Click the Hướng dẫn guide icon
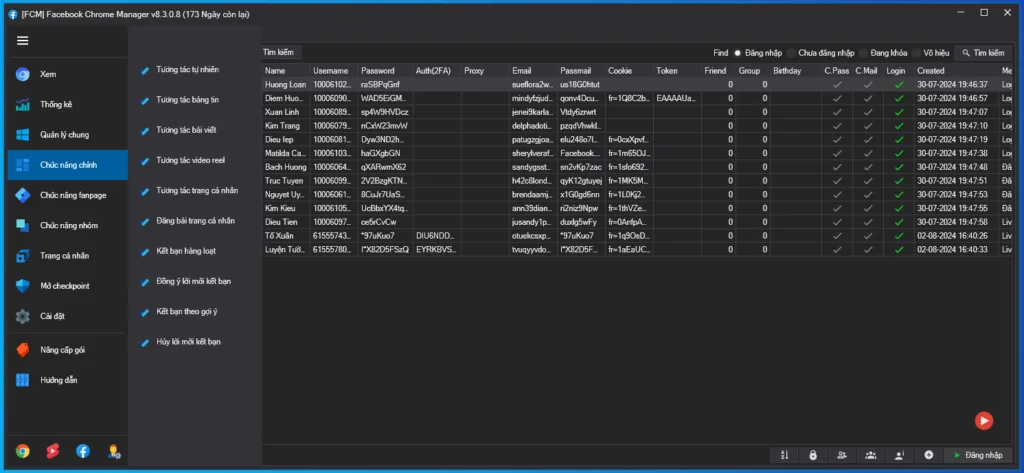The height and width of the screenshot is (473, 1024). pos(23,380)
